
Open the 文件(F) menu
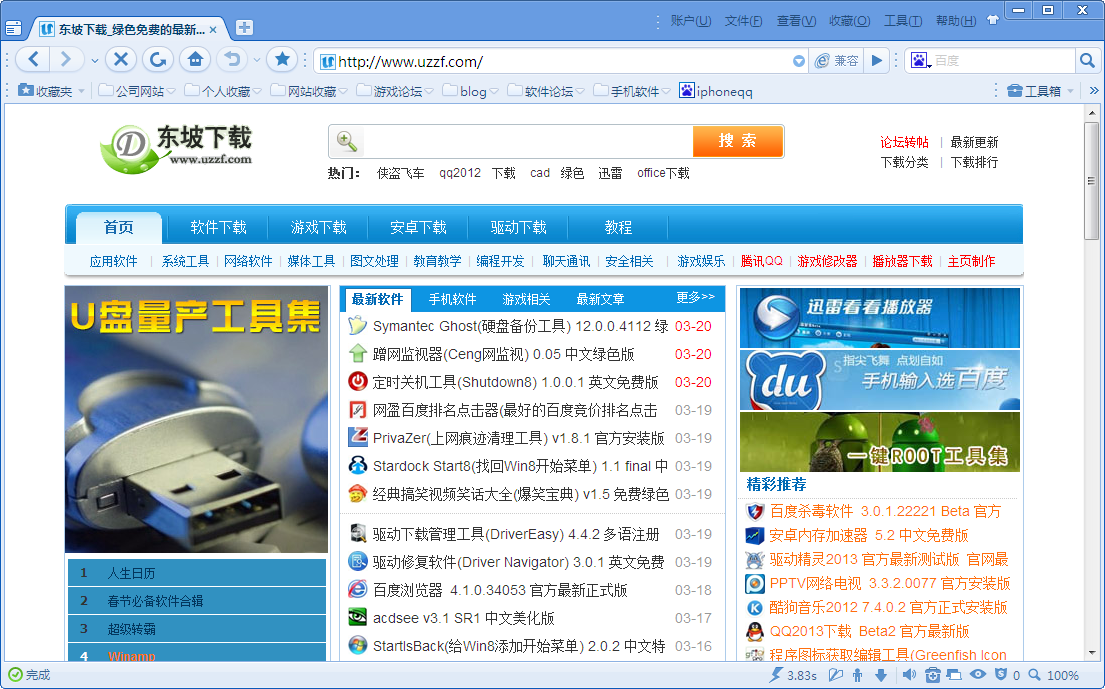[743, 21]
